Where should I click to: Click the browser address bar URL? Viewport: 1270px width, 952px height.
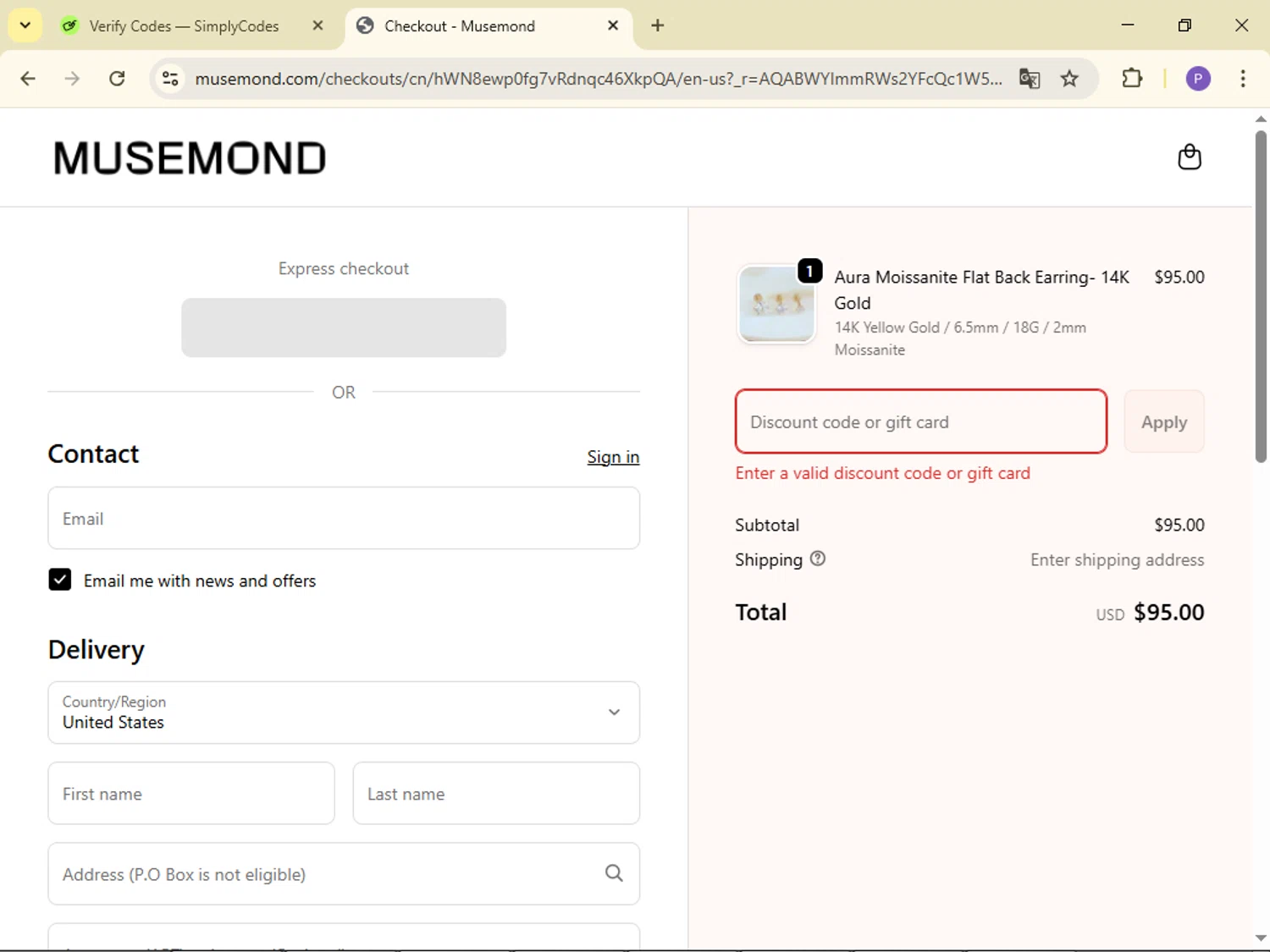tap(598, 79)
